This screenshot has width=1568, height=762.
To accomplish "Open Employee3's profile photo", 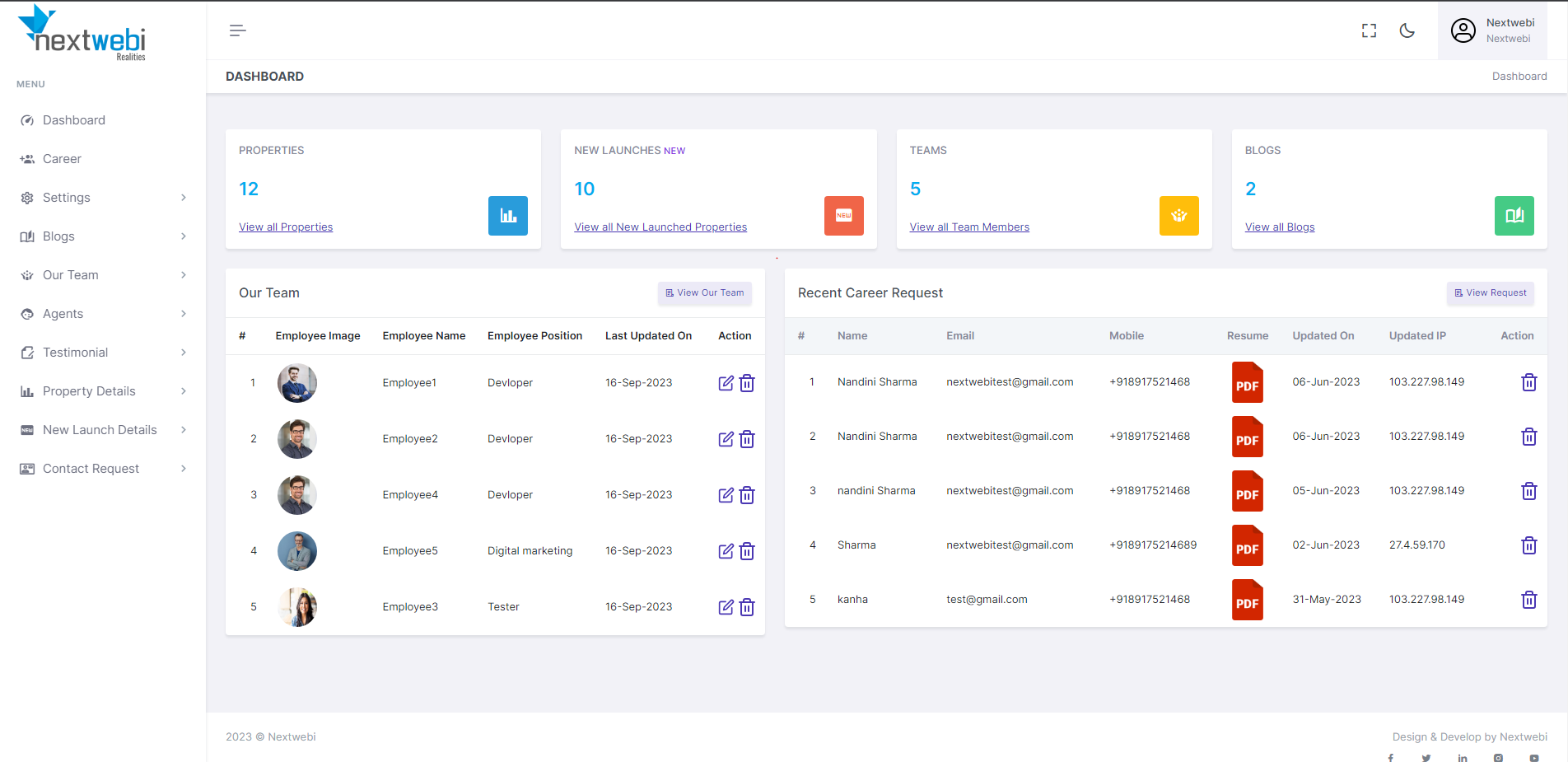I will [x=297, y=607].
